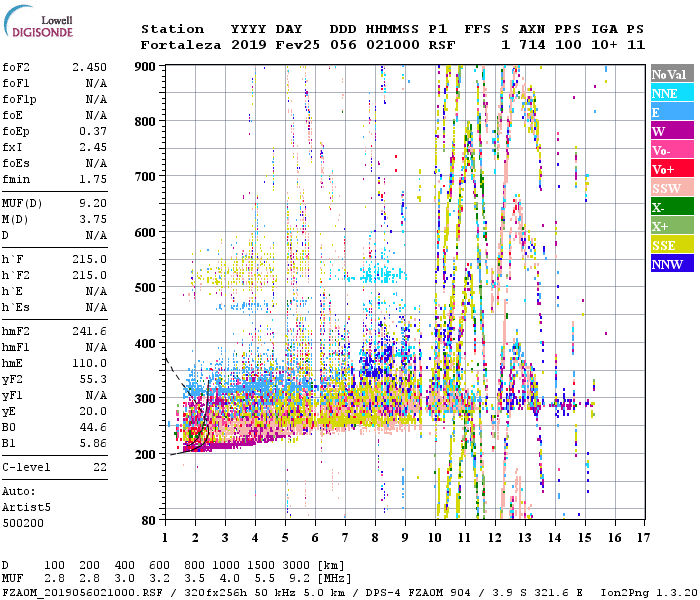This screenshot has width=700, height=600.
Task: Select the M(D) value 3.75
Action: [93, 219]
